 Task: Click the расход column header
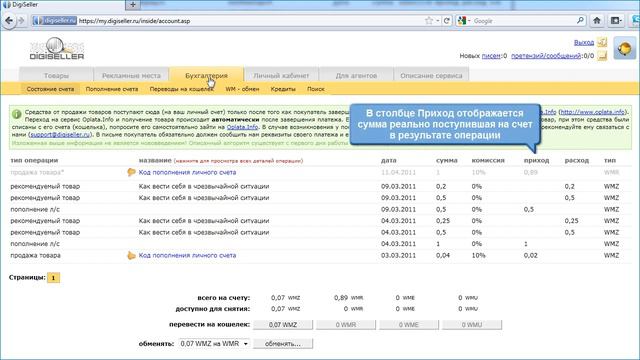click(x=577, y=160)
